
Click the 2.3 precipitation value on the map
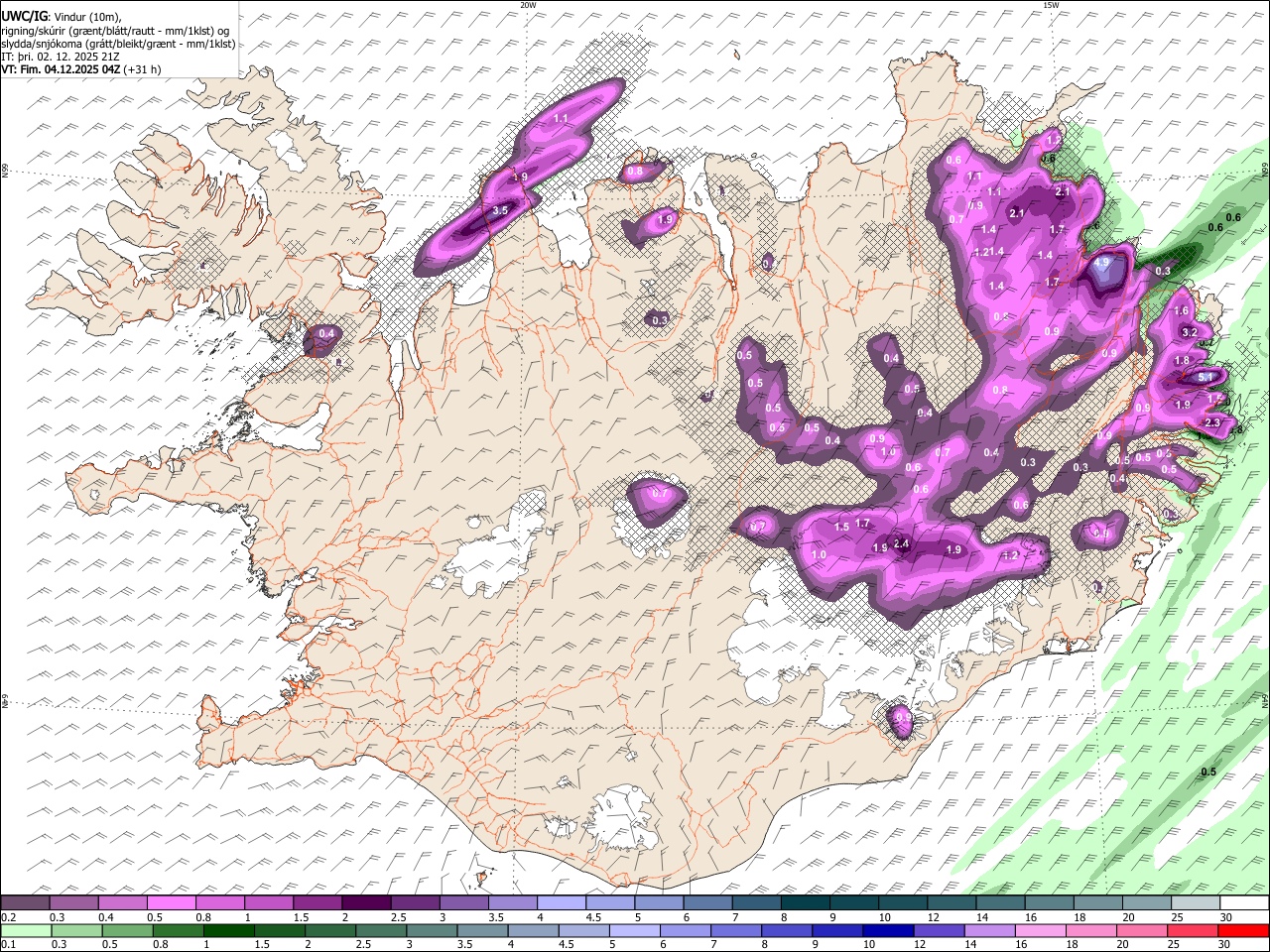[1211, 422]
